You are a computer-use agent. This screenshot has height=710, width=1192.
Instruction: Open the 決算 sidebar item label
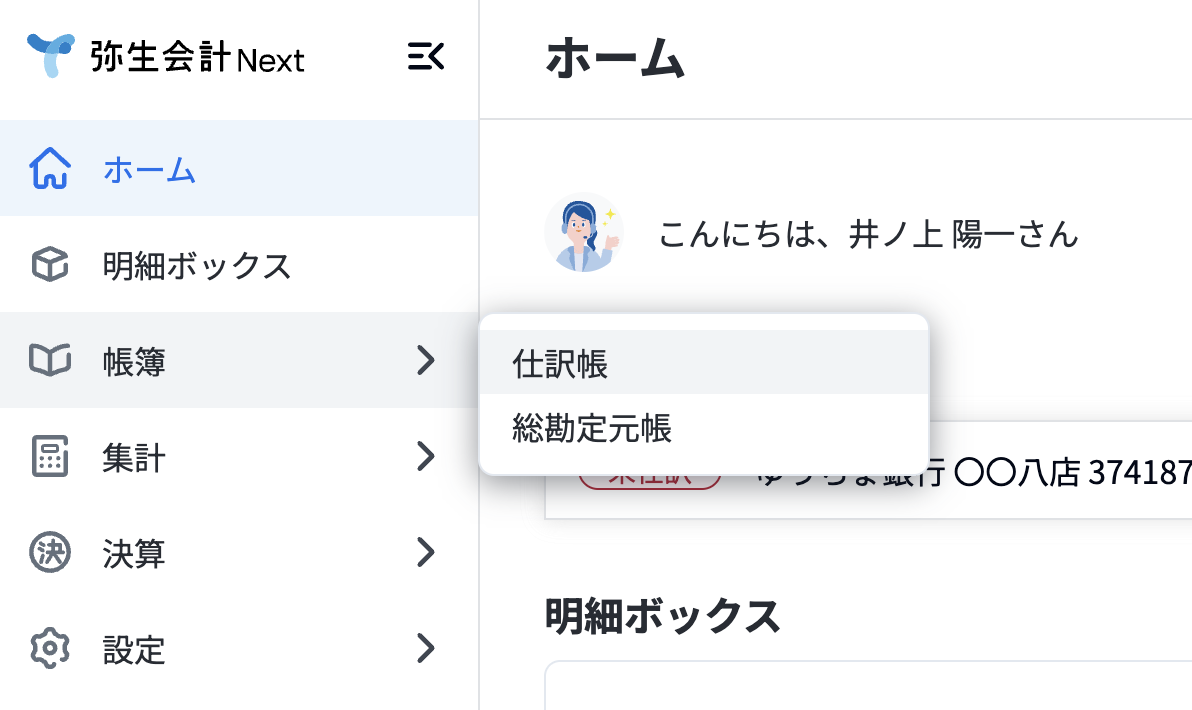134,553
